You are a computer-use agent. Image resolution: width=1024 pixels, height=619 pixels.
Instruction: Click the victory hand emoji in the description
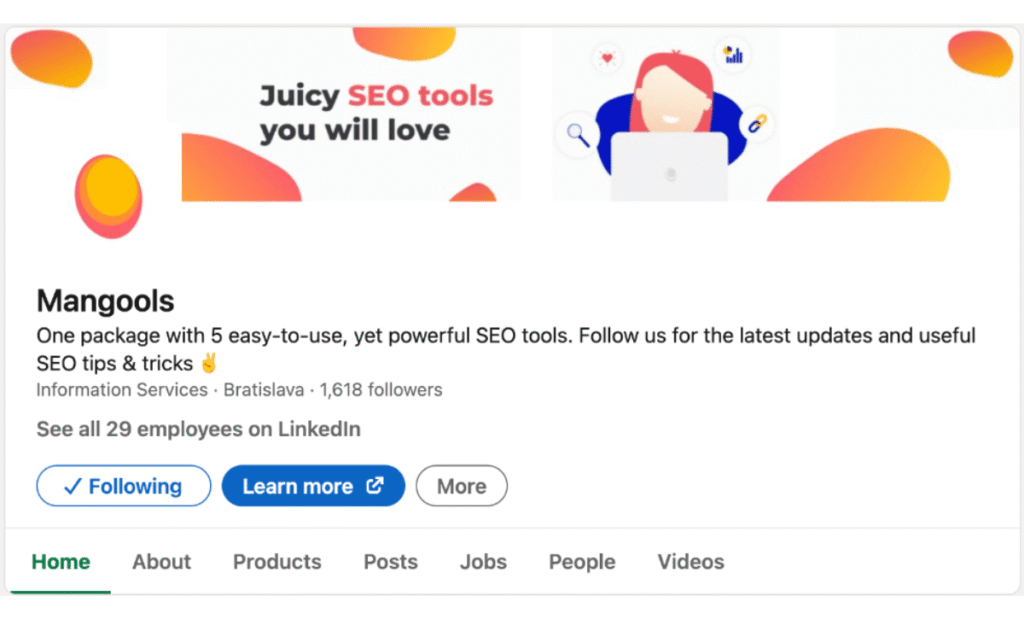pyautogui.click(x=208, y=363)
